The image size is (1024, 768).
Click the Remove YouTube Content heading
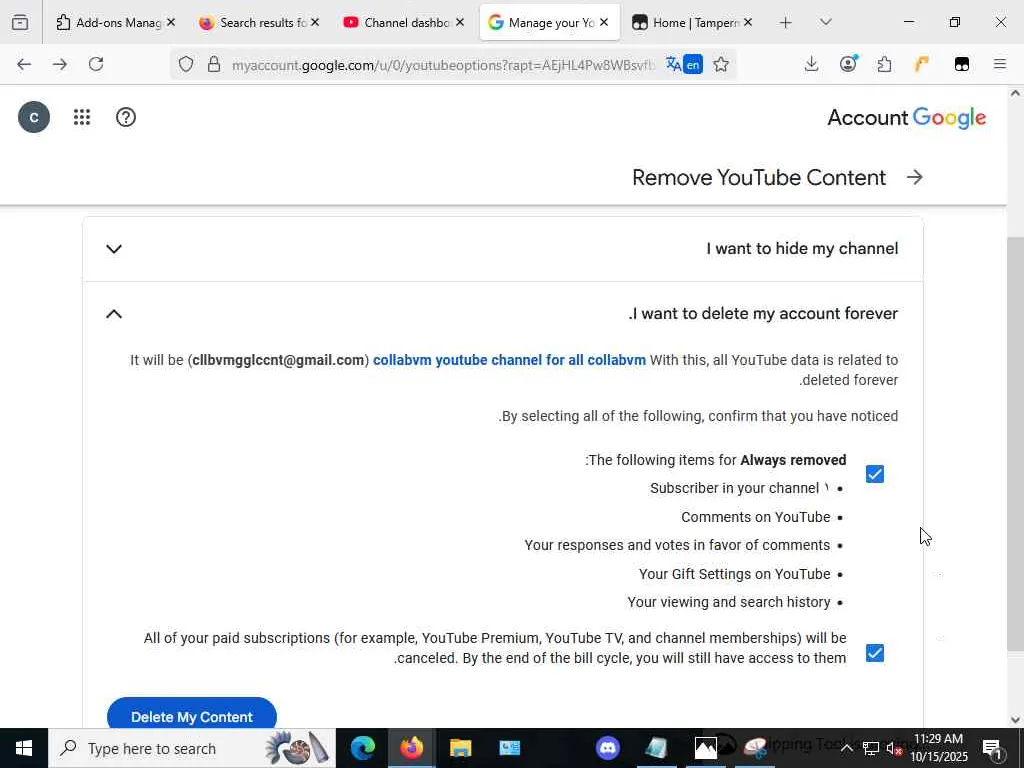click(759, 177)
